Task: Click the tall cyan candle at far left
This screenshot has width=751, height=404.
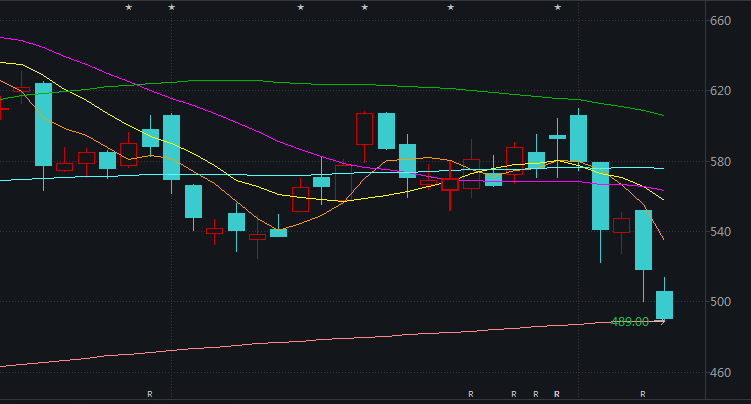Action: pos(43,124)
